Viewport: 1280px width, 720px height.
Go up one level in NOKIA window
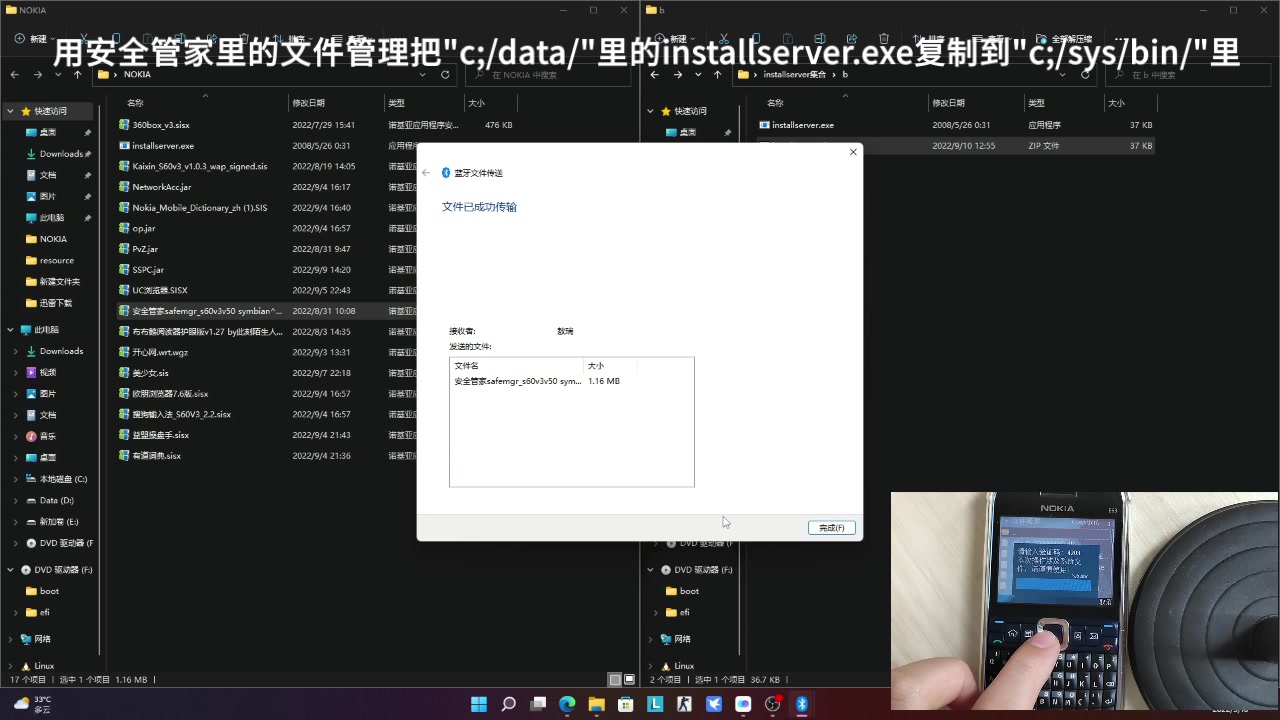point(78,74)
